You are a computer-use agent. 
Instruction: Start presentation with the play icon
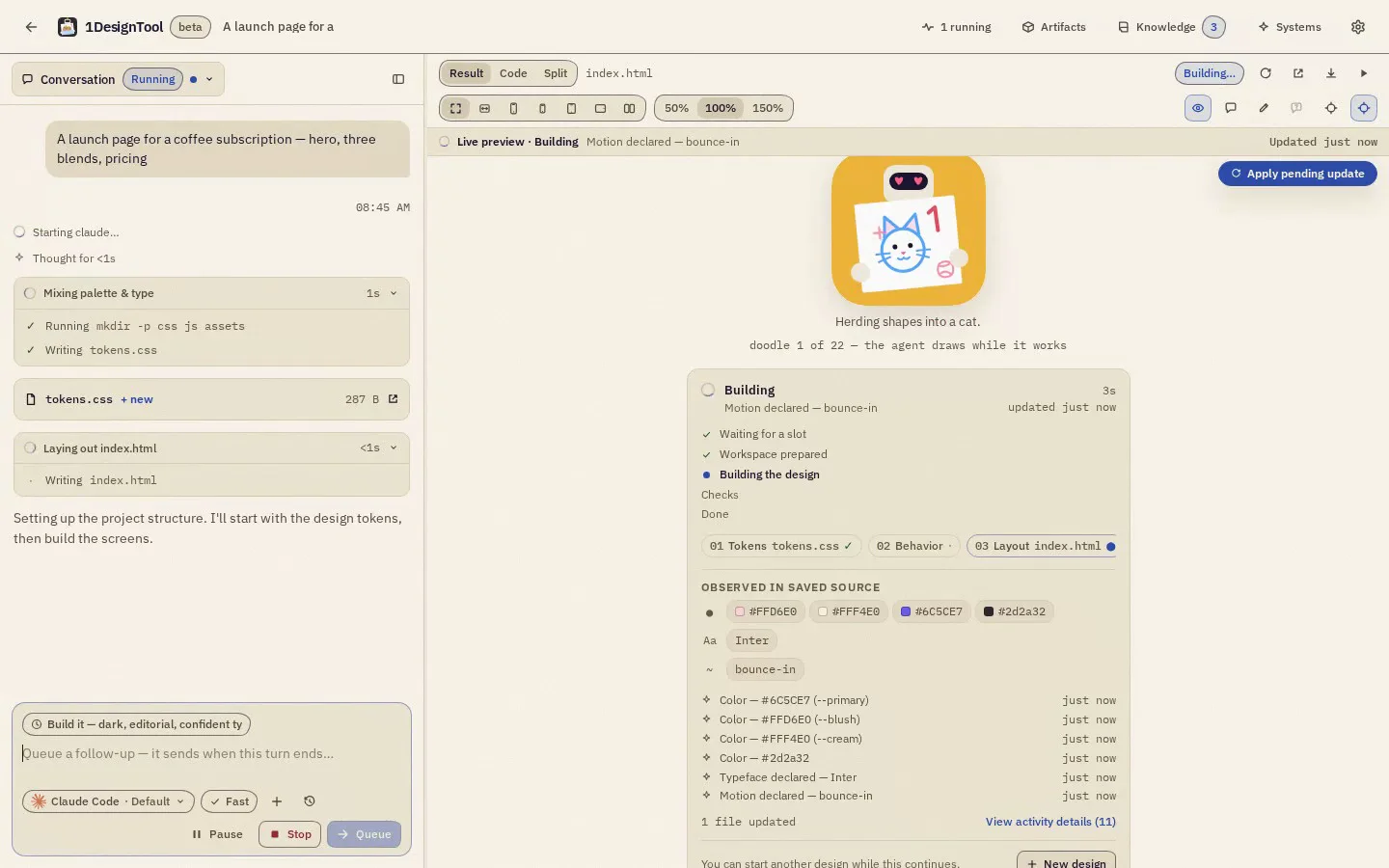[x=1364, y=73]
